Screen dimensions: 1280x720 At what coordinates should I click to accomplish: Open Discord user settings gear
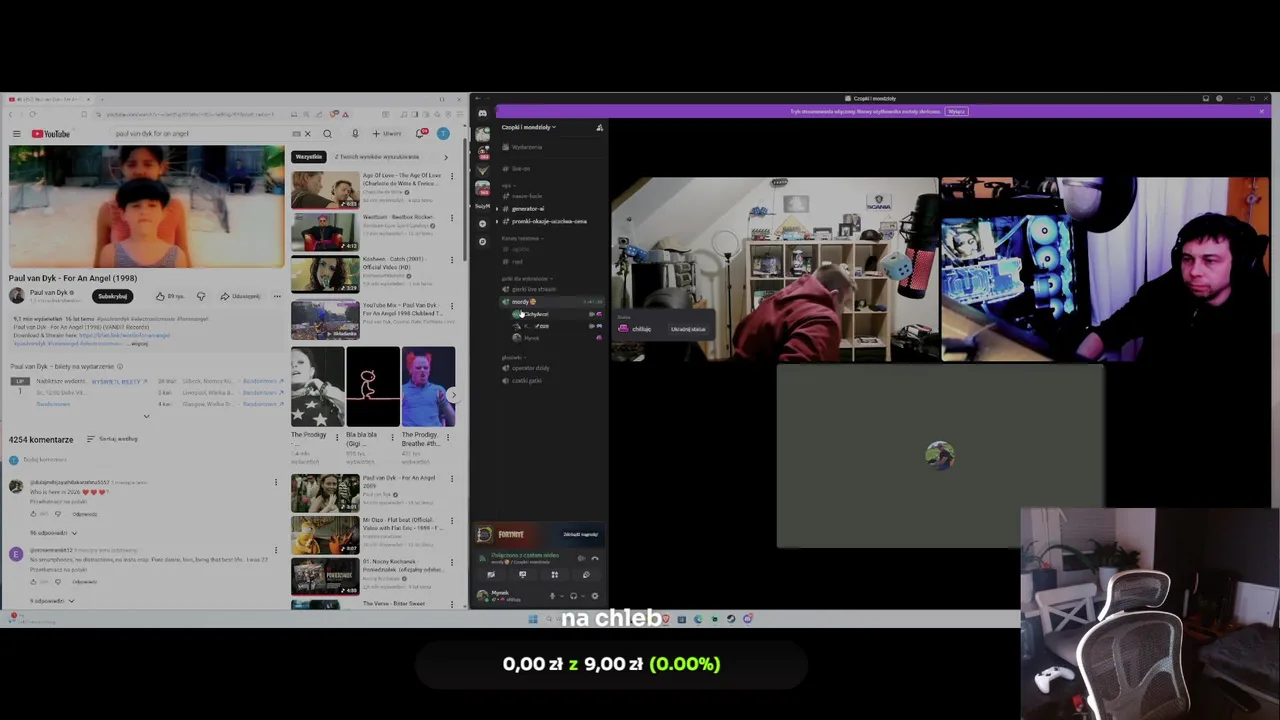595,596
